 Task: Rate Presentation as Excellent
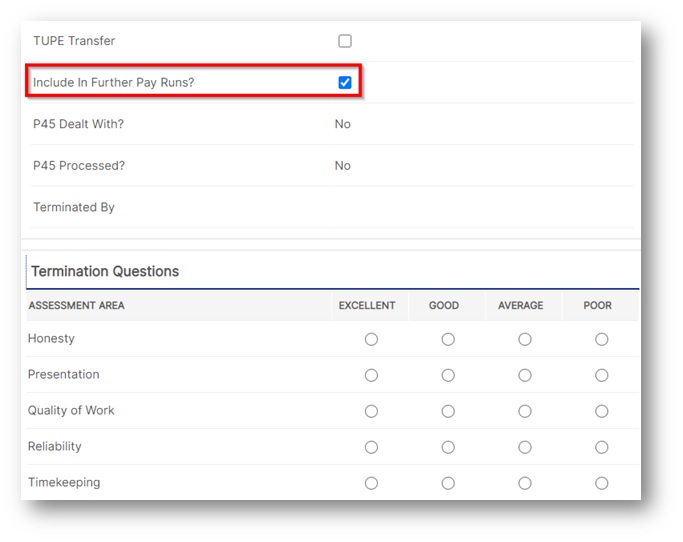[371, 375]
